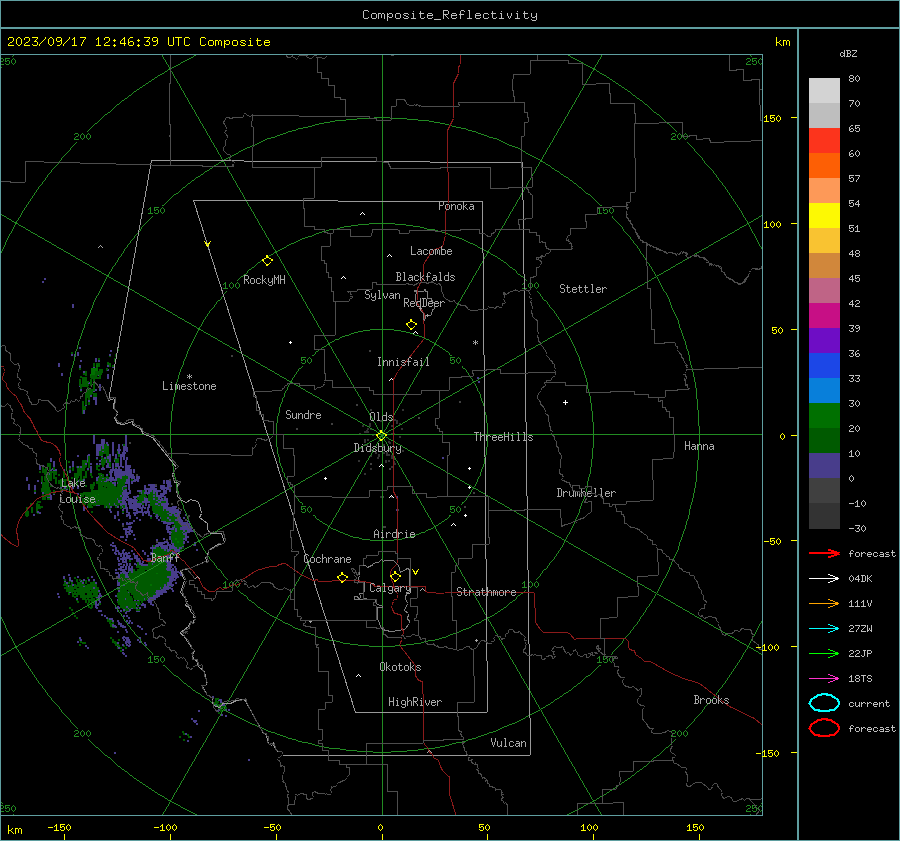Click the Sundre label
Screen dimensions: 900x841
click(x=303, y=414)
